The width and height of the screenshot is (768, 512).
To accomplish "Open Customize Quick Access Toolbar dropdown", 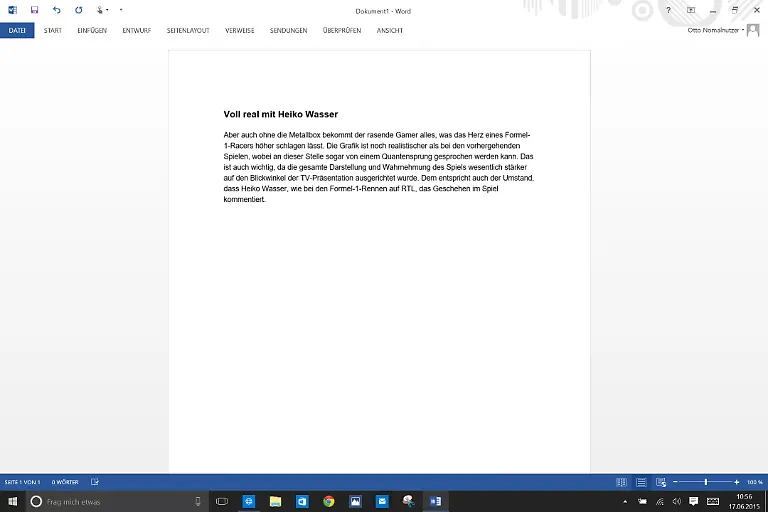I will [x=121, y=10].
